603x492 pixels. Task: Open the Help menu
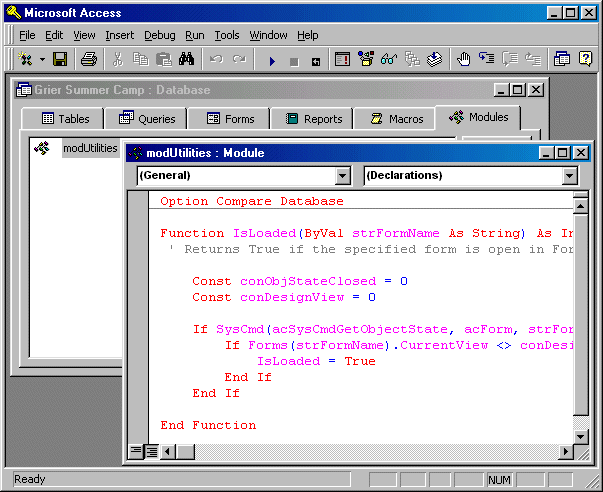[x=308, y=35]
